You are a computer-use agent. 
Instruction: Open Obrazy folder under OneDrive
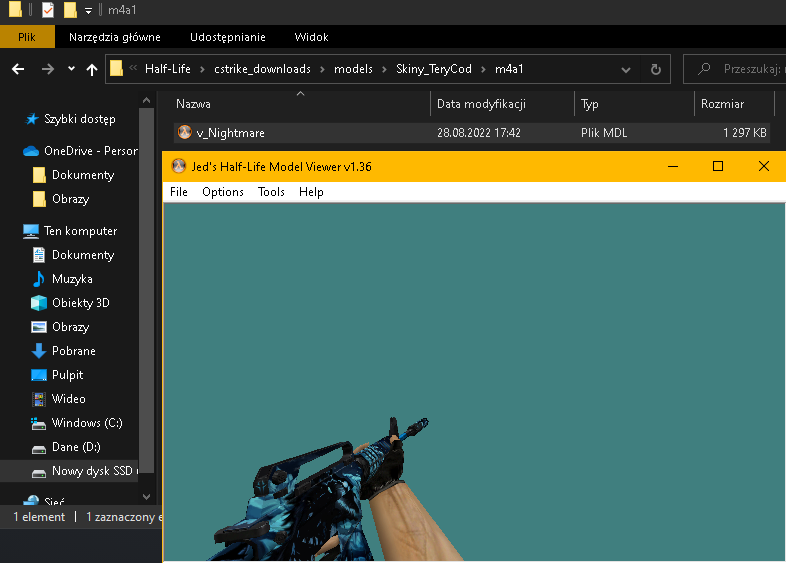(70, 199)
